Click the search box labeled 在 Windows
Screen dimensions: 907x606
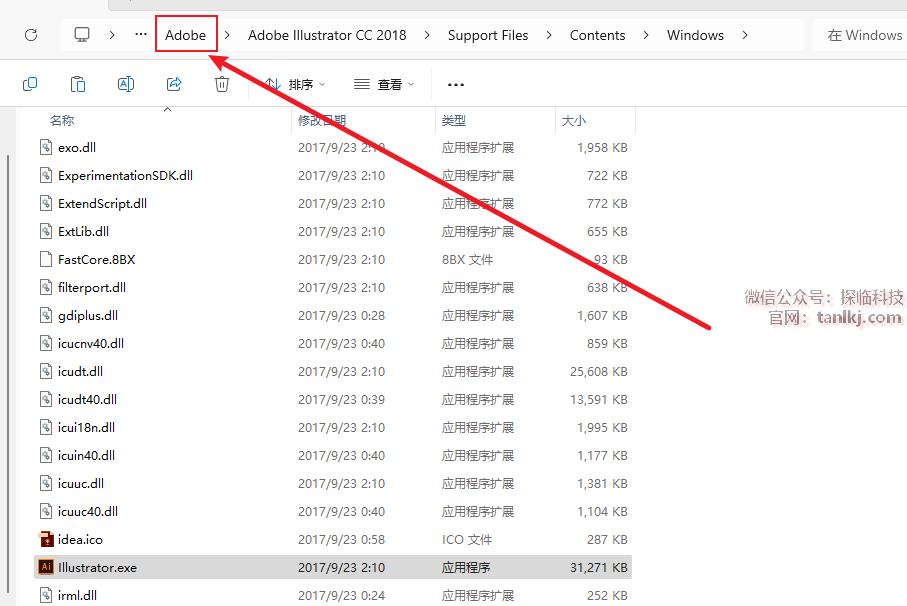860,35
